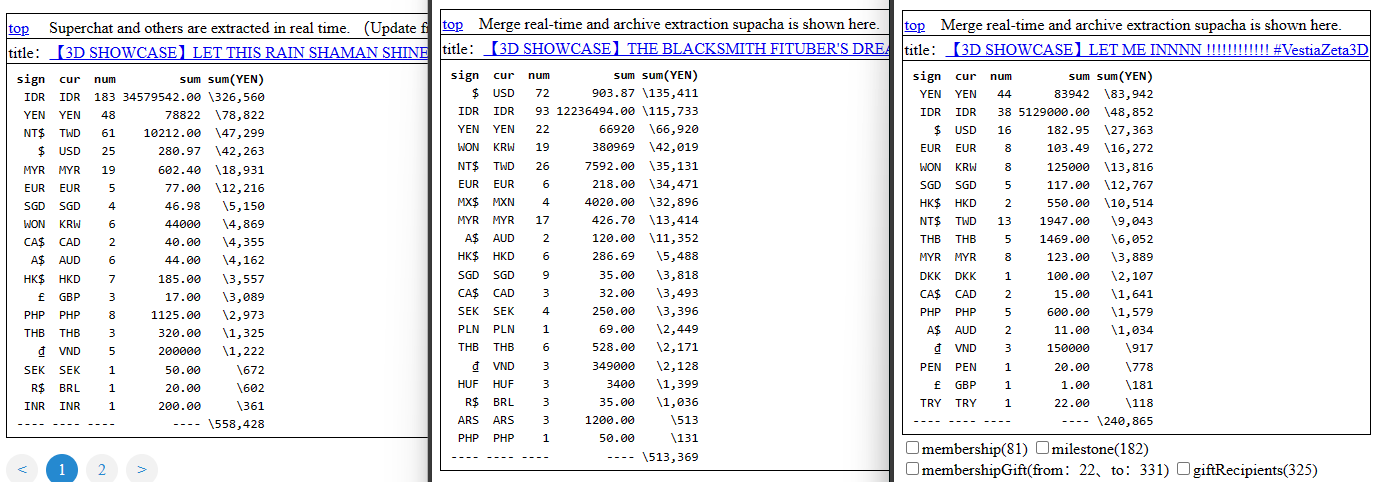Viewport: 1393px width, 482px height.
Task: Open 'LET ME INNNN' VestiaZeta3D title link
Action: click(x=1156, y=49)
